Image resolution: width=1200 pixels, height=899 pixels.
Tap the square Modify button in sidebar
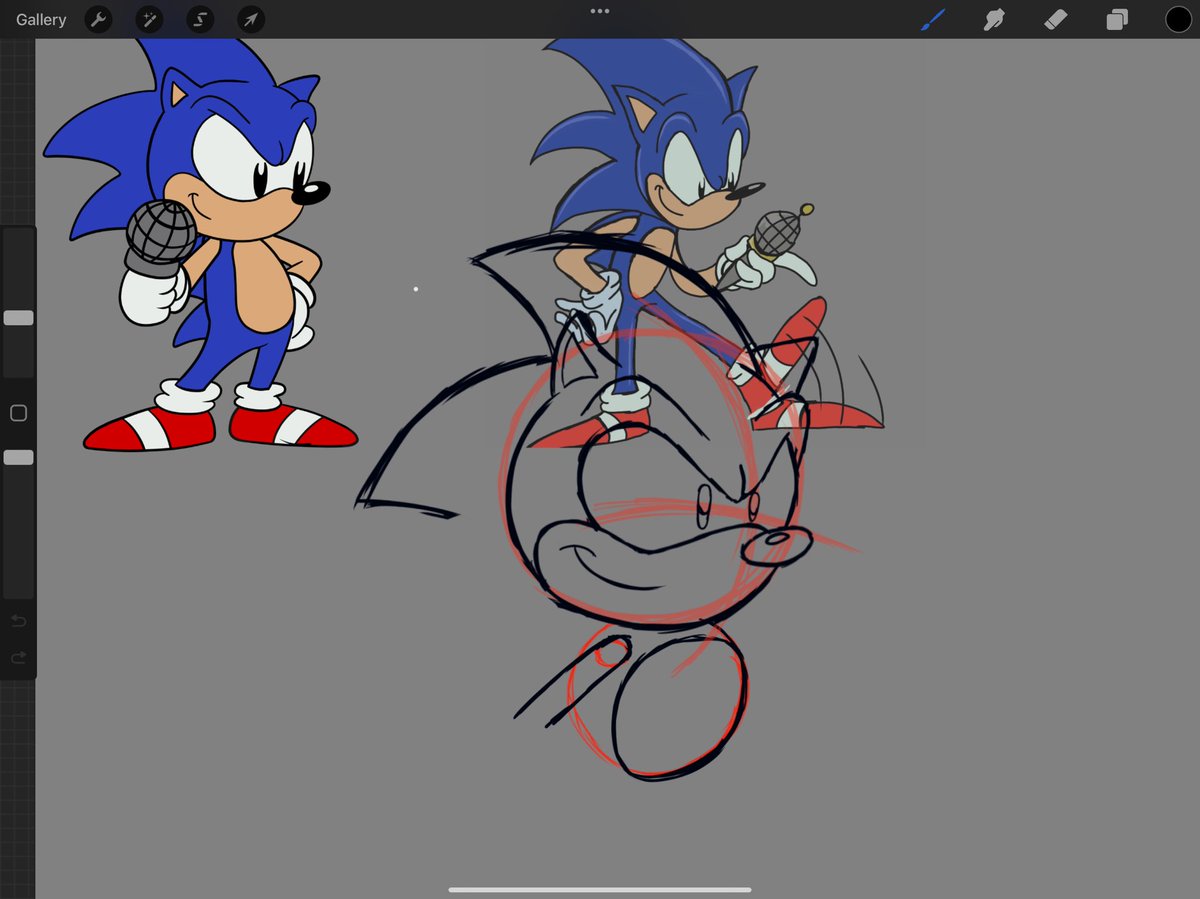[18, 413]
